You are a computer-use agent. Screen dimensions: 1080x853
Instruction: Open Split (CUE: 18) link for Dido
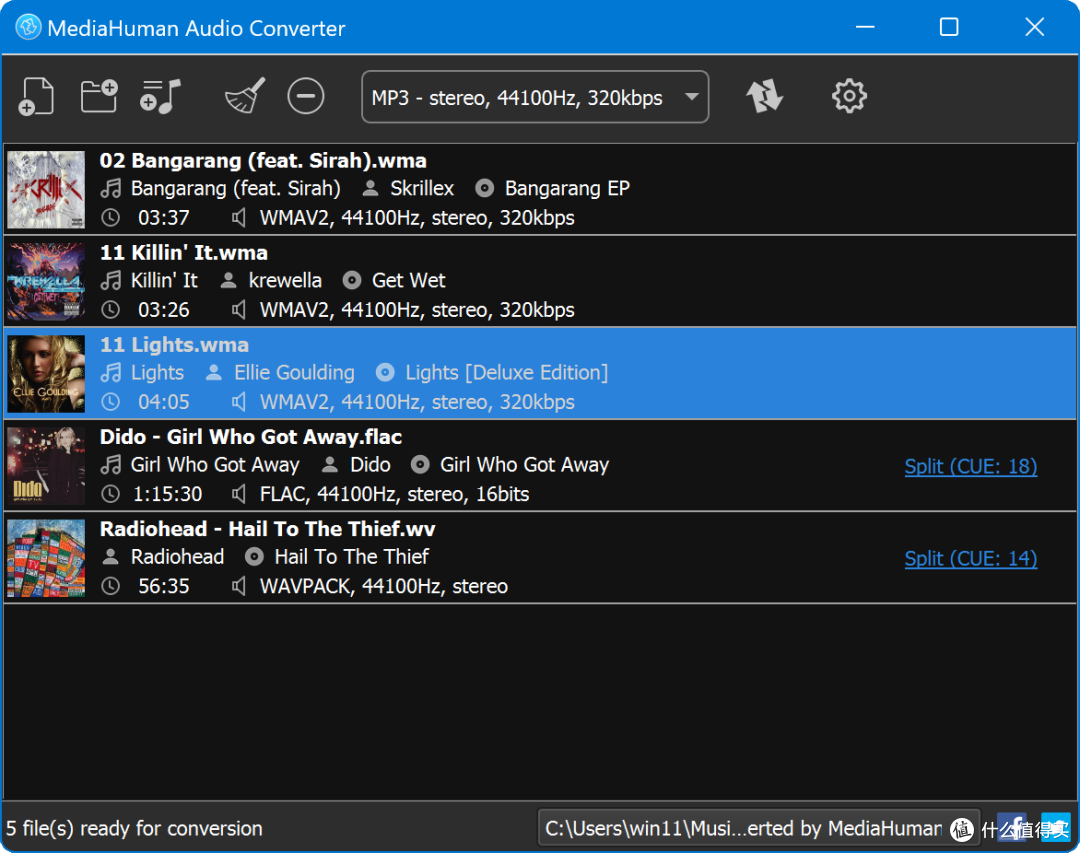point(970,466)
